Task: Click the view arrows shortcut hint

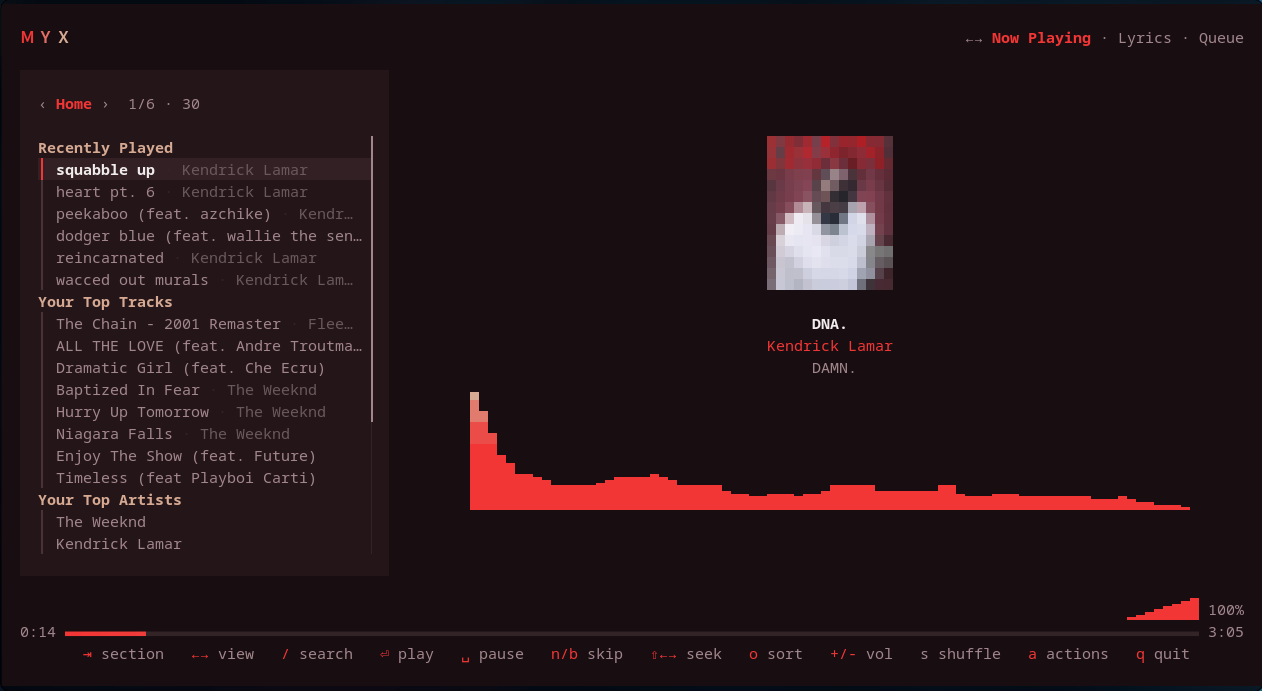Action: [222, 654]
